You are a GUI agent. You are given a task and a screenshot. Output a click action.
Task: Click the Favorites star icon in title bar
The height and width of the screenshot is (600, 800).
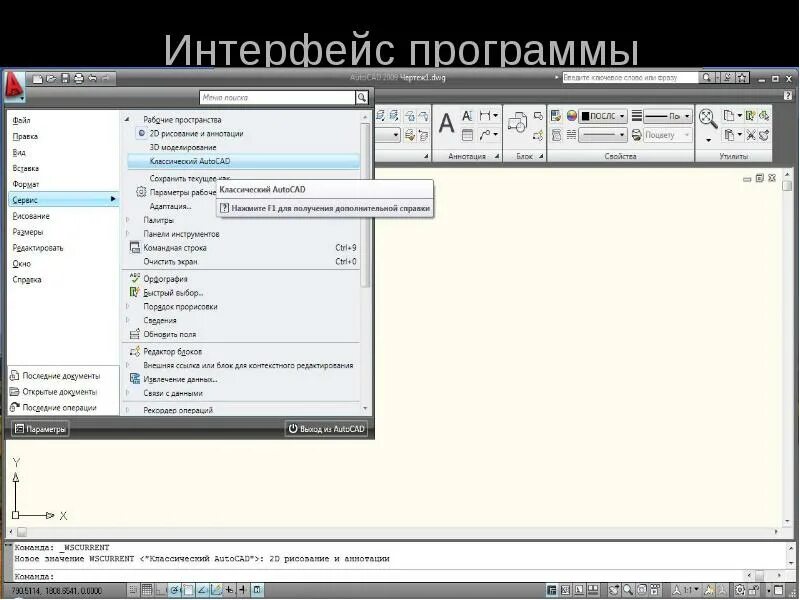[742, 78]
